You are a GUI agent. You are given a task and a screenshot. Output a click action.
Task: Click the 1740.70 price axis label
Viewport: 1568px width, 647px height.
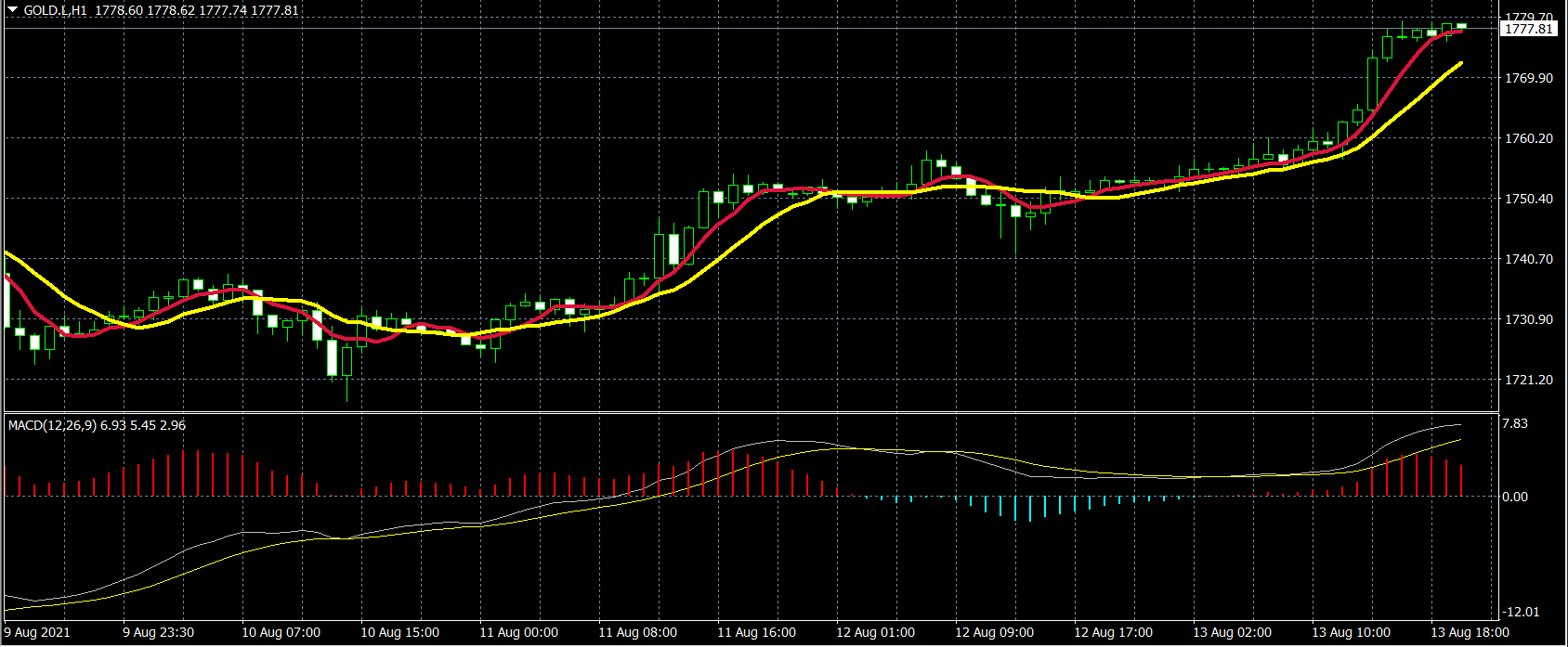coord(1528,259)
